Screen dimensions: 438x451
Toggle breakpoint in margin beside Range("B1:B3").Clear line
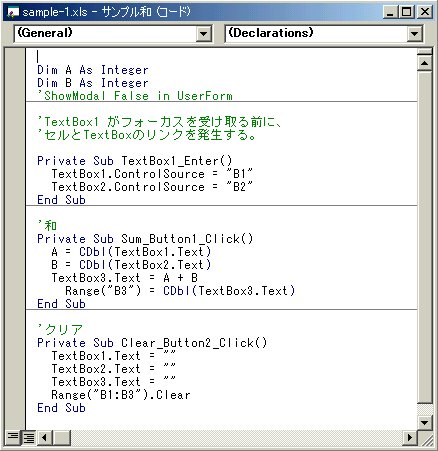click(15, 395)
